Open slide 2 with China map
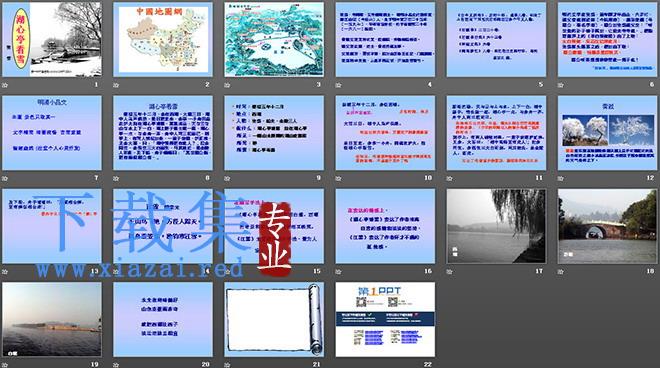Screen dimensions: 660x368 click(x=163, y=40)
